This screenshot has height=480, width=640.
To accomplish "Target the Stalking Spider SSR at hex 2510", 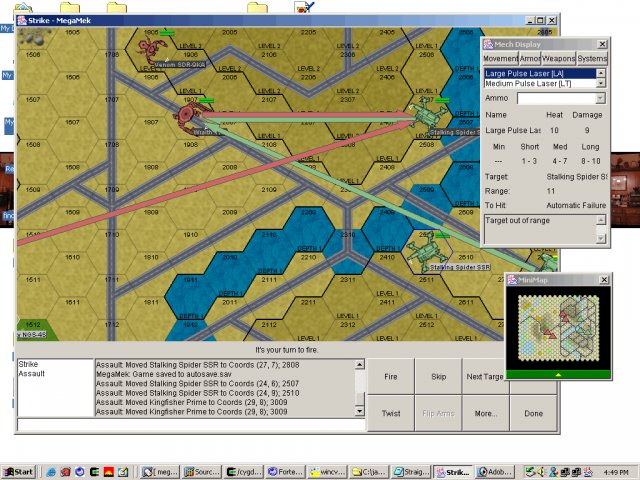I will [x=427, y=251].
